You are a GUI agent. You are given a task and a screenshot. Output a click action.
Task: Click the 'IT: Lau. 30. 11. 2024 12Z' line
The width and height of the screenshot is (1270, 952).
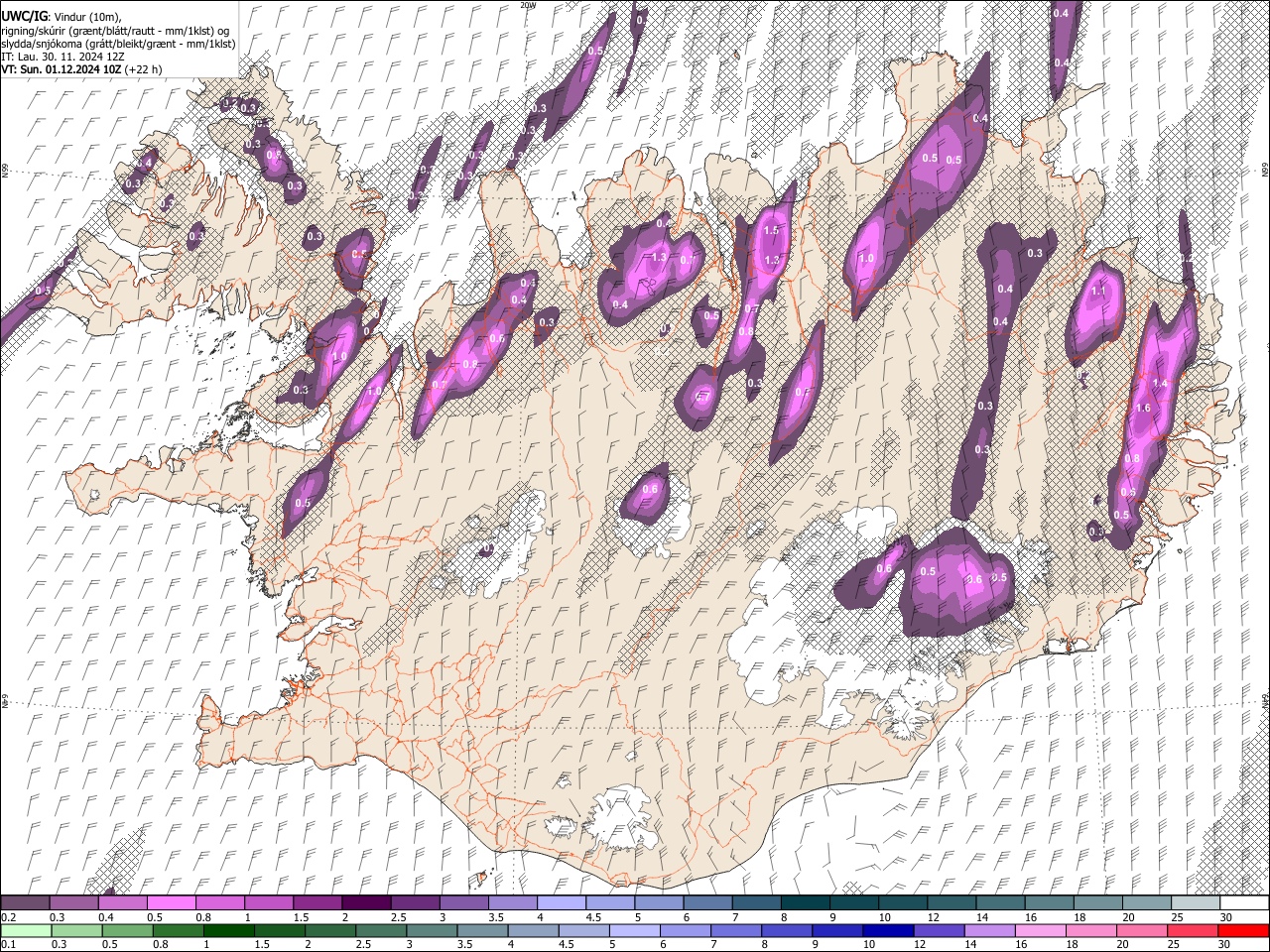[63, 57]
